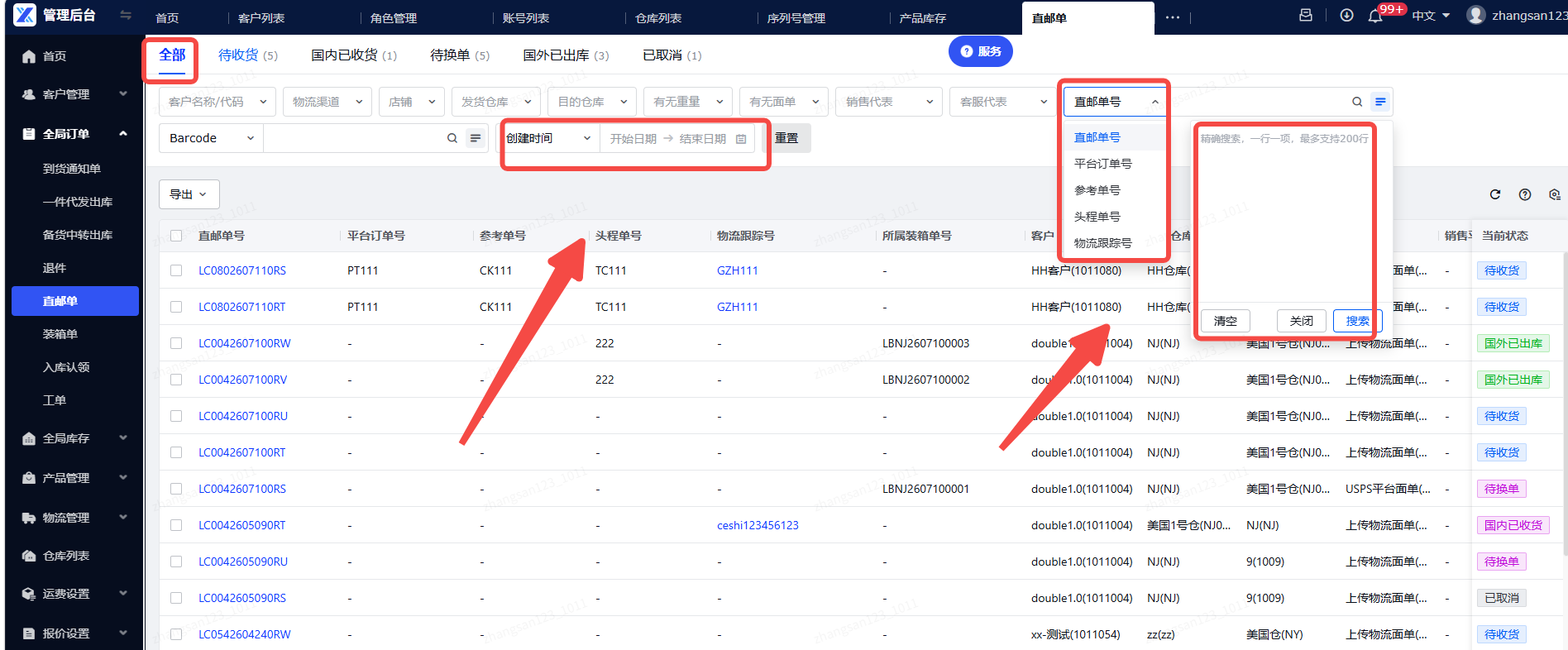Check the row LC0042605090RT checkbox
Image resolution: width=1568 pixels, height=650 pixels.
176,525
